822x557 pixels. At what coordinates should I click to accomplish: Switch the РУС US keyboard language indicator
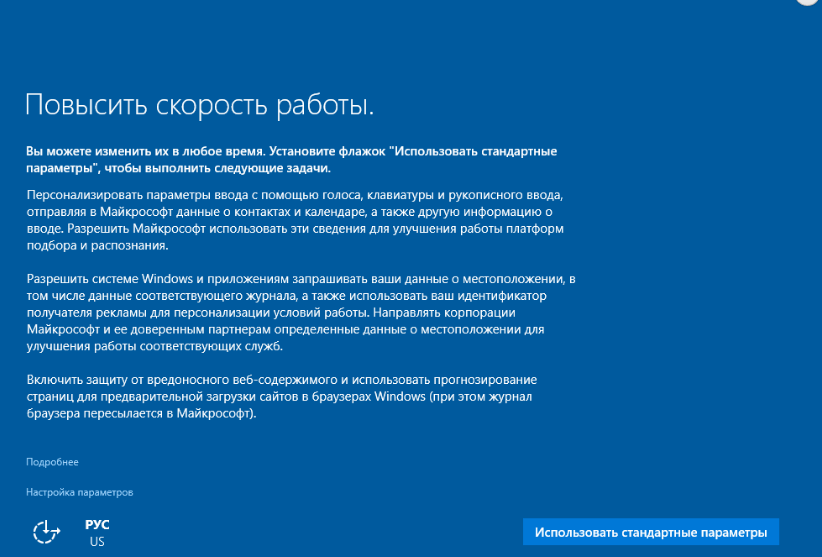(x=97, y=533)
